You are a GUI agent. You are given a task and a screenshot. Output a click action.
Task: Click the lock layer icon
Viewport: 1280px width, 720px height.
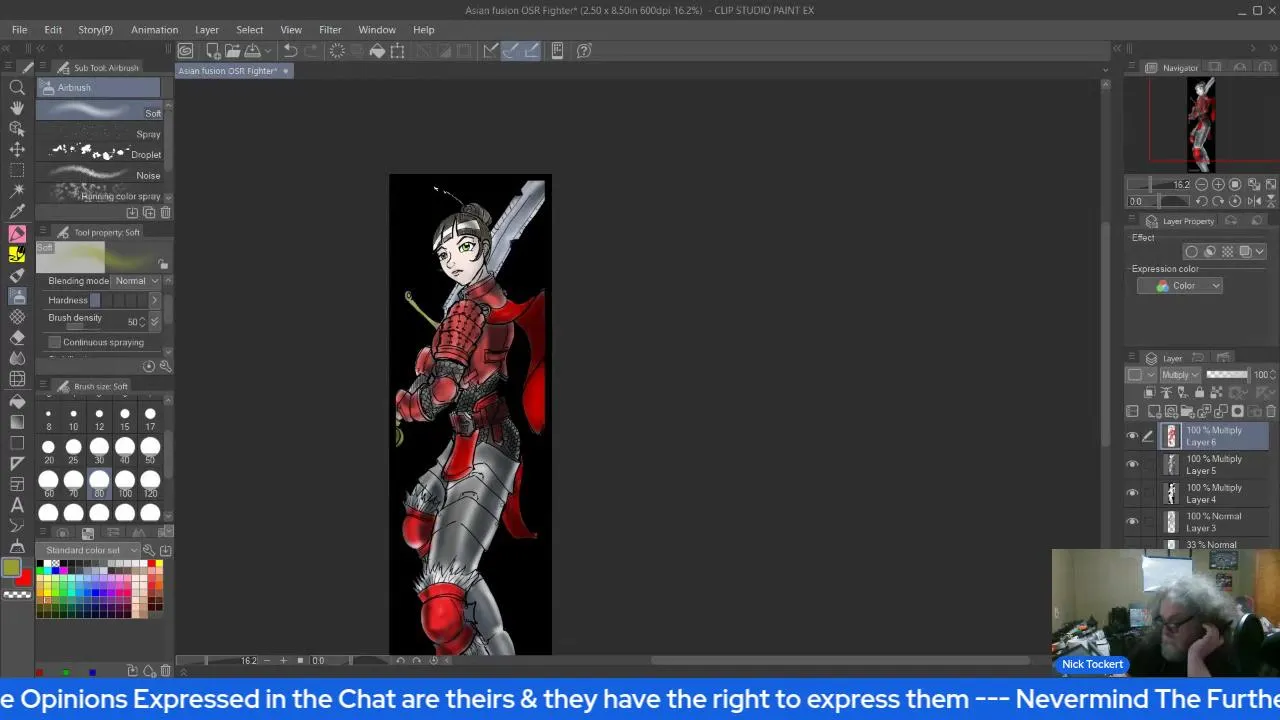[x=1199, y=392]
